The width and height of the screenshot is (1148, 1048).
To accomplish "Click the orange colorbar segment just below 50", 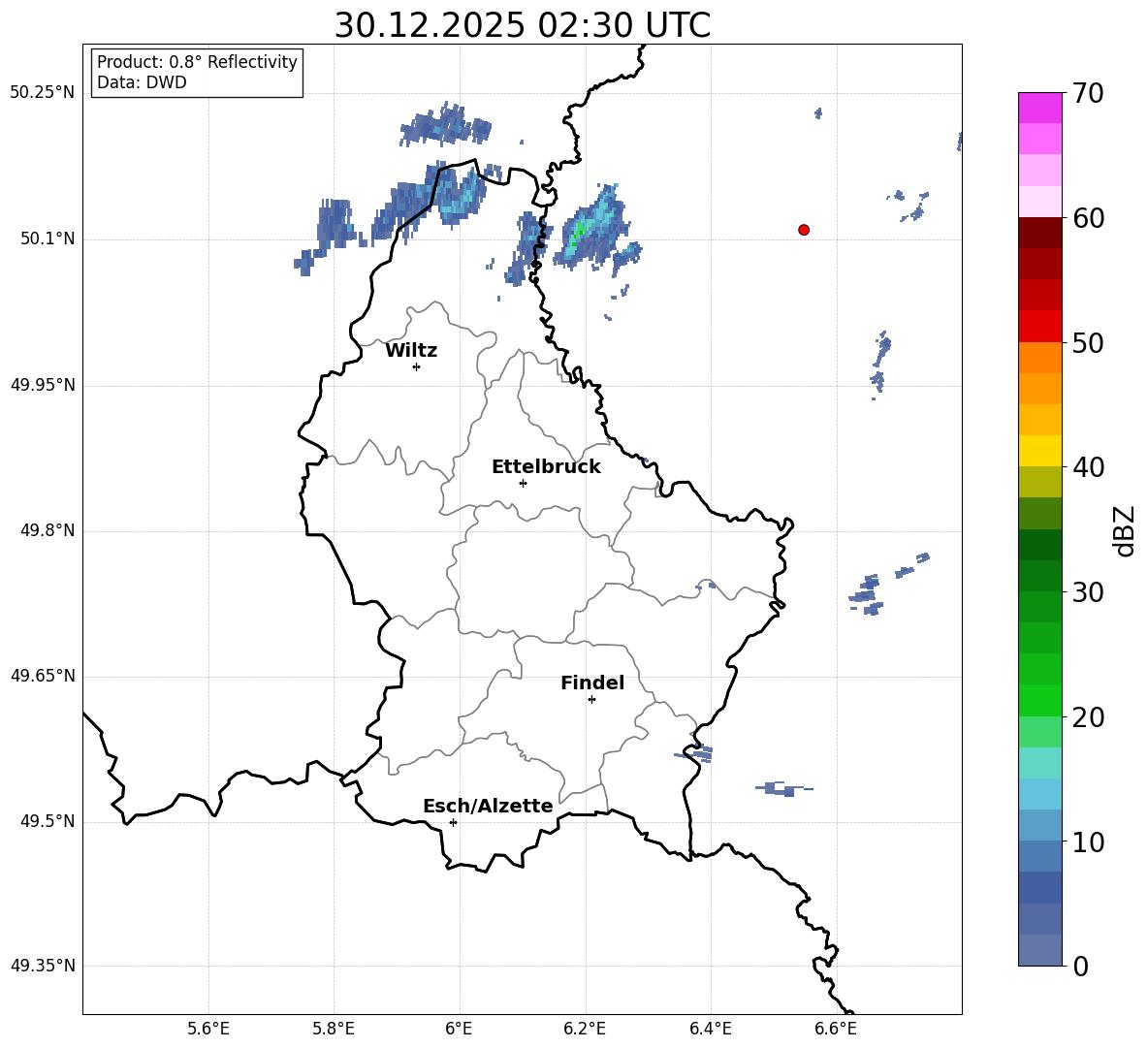I will point(1039,357).
